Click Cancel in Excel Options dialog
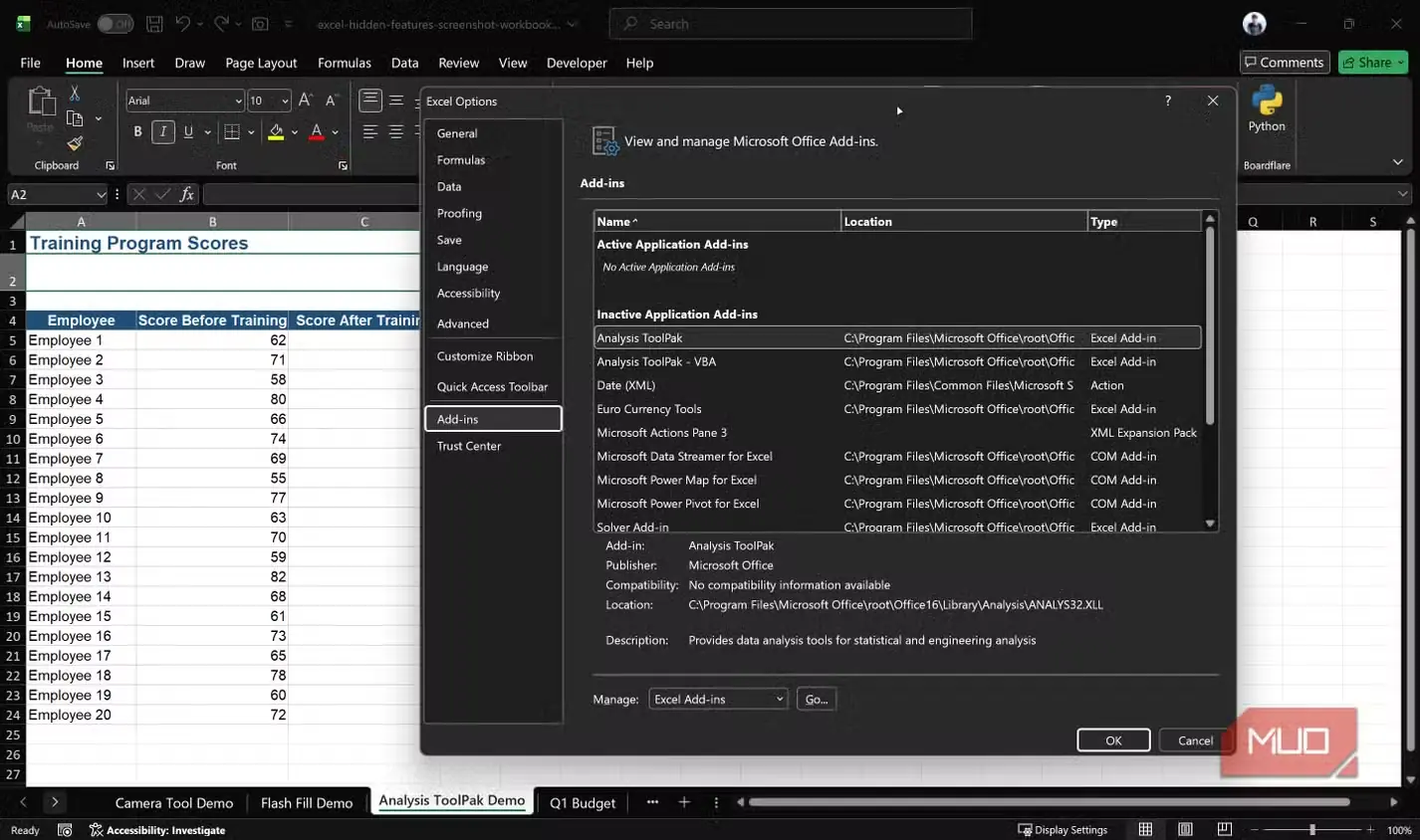 (1195, 740)
